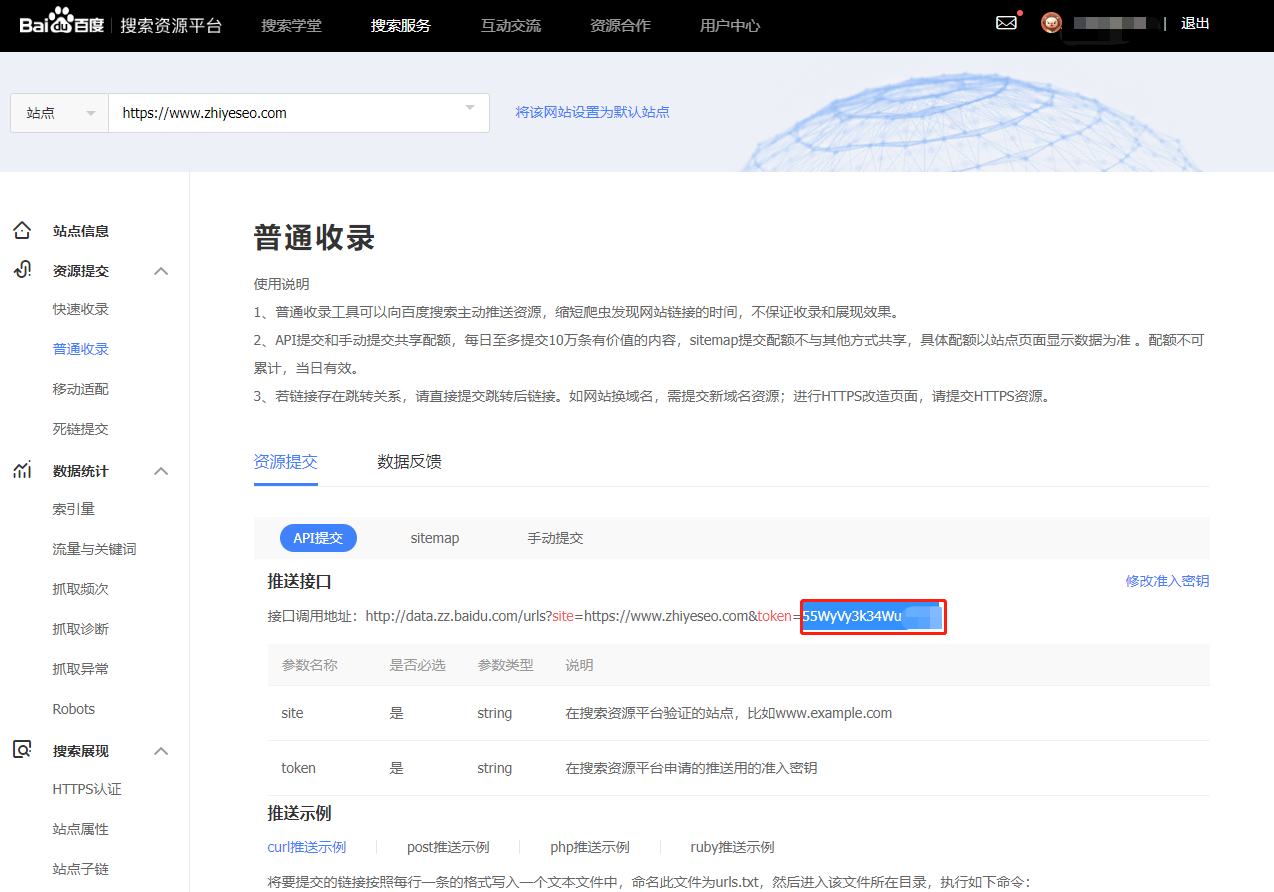Screen dimensions: 1274x892
Task: Click the 参数类型 column header
Action: pos(506,665)
